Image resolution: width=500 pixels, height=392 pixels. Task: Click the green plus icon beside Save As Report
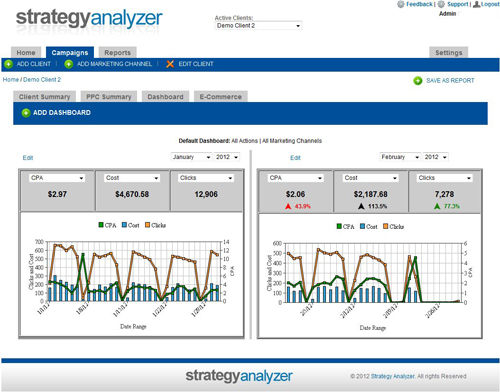pyautogui.click(x=418, y=81)
